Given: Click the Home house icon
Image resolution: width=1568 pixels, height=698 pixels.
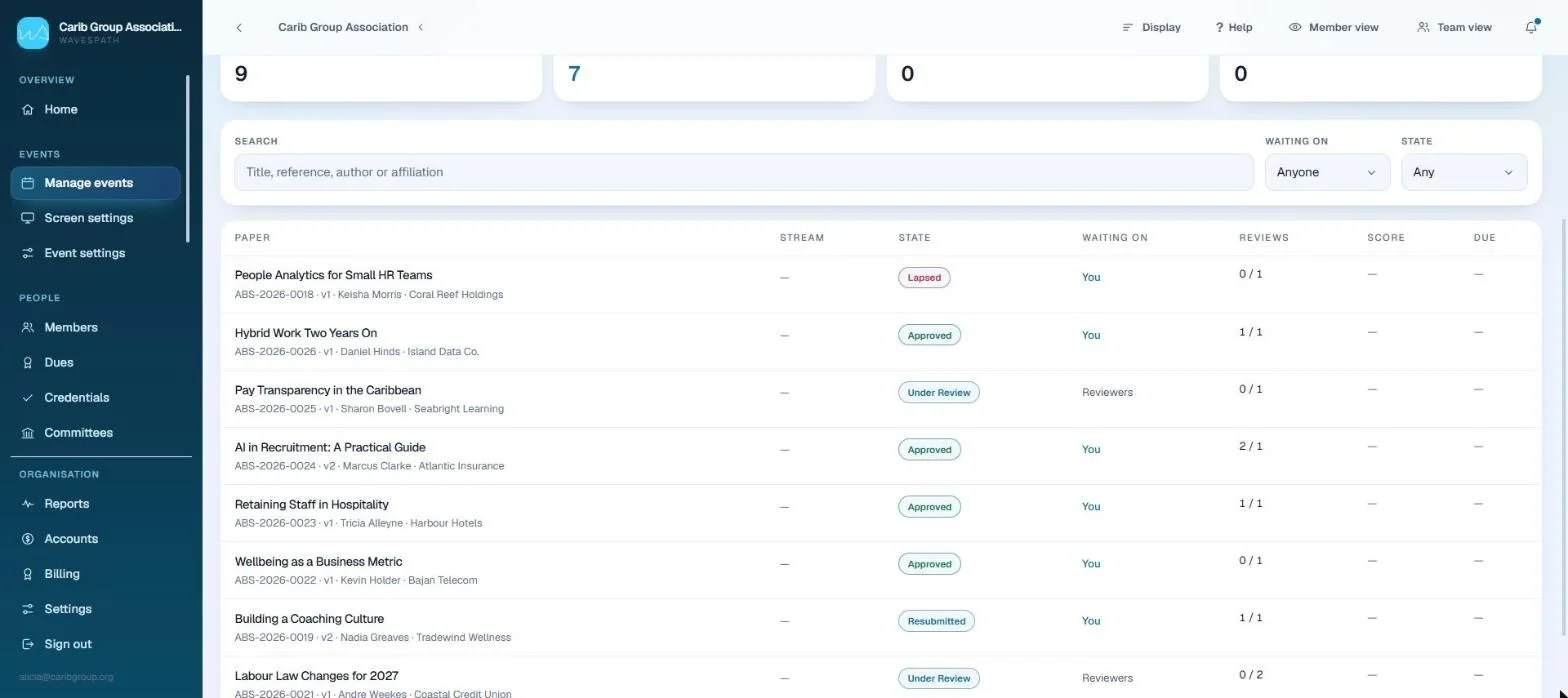Looking at the screenshot, I should tap(28, 109).
